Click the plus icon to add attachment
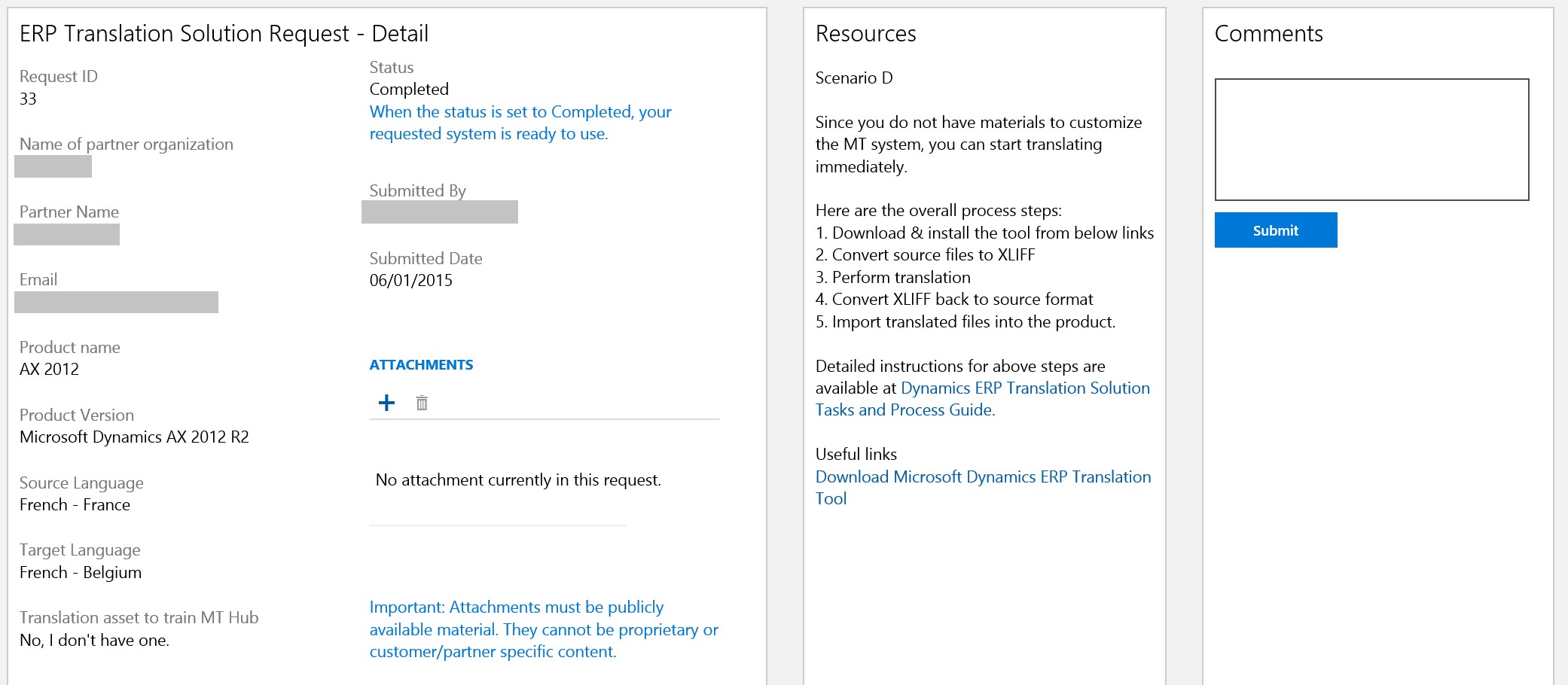The height and width of the screenshot is (685, 1568). tap(386, 403)
